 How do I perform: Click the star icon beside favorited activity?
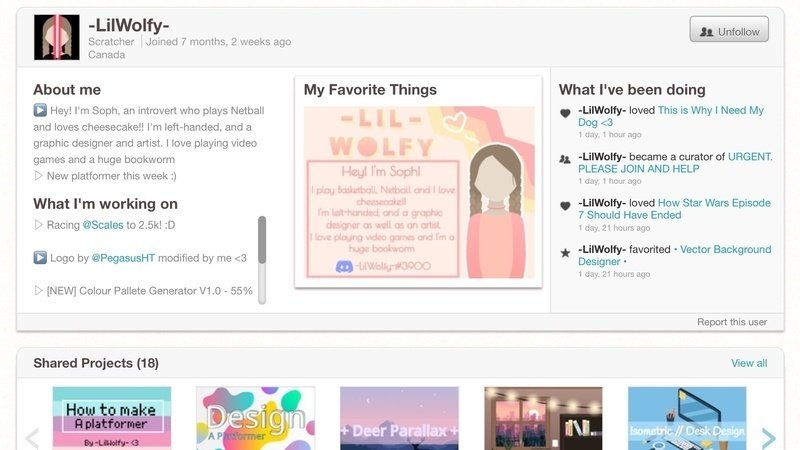[x=565, y=252]
